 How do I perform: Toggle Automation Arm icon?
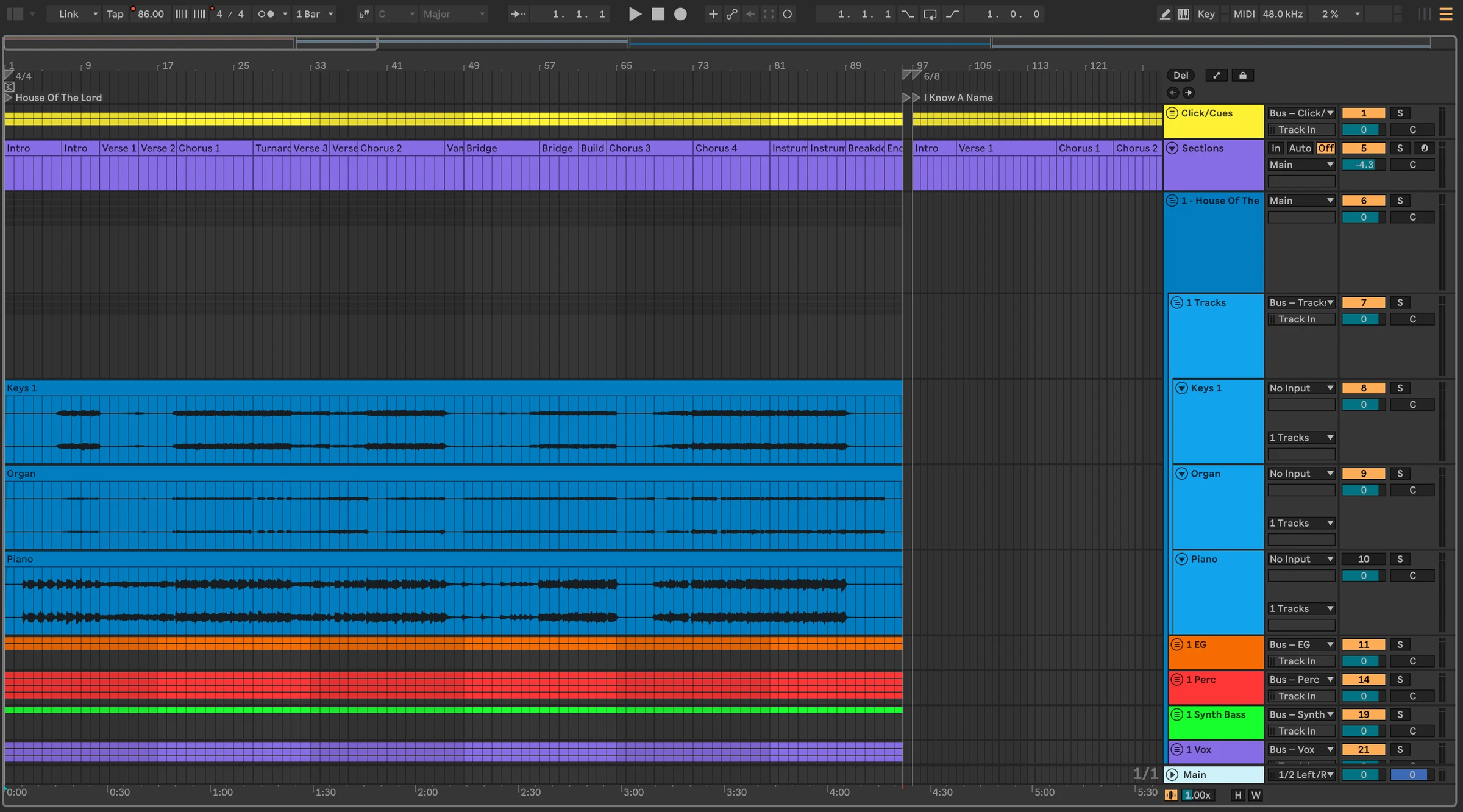[x=732, y=14]
